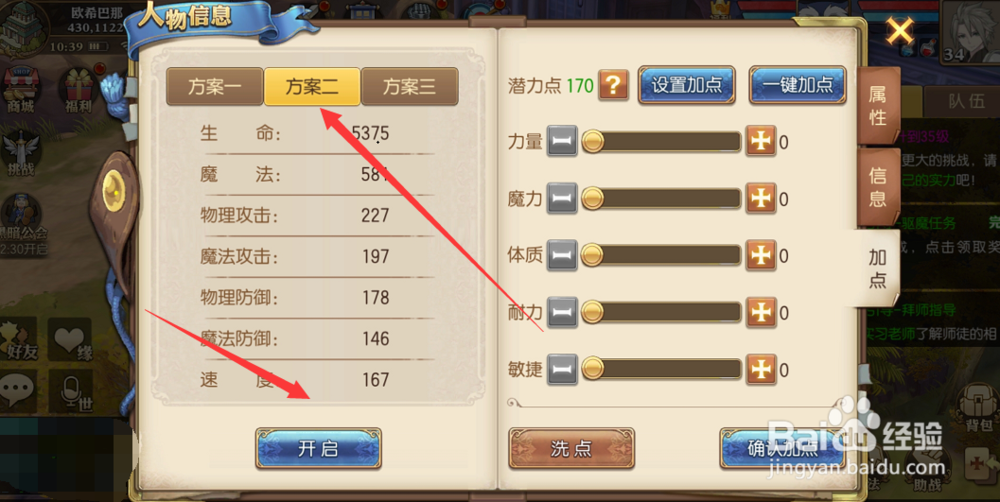Click the question mark help icon beside 潜力点
Viewport: 1000px width, 502px height.
pos(614,85)
